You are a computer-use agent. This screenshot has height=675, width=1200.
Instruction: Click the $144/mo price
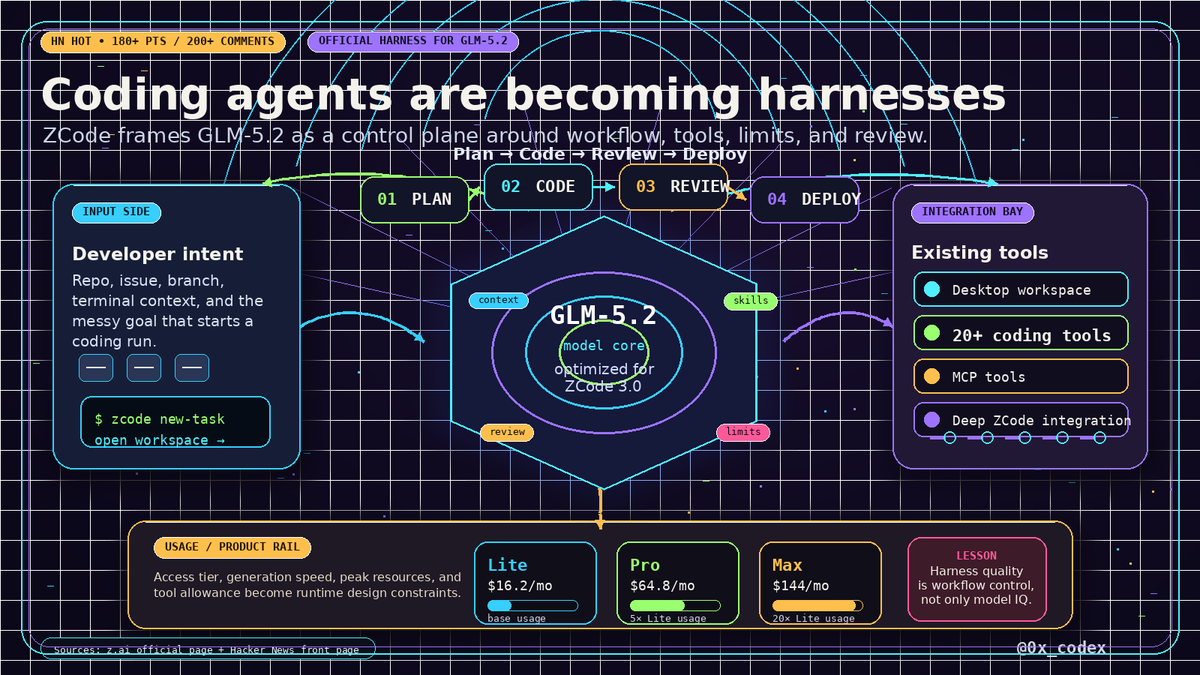click(x=801, y=586)
